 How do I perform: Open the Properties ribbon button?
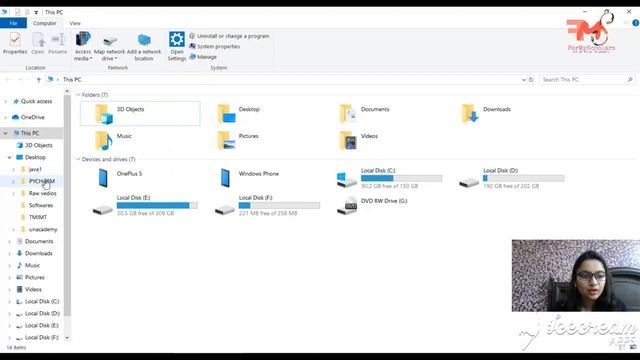tap(15, 43)
